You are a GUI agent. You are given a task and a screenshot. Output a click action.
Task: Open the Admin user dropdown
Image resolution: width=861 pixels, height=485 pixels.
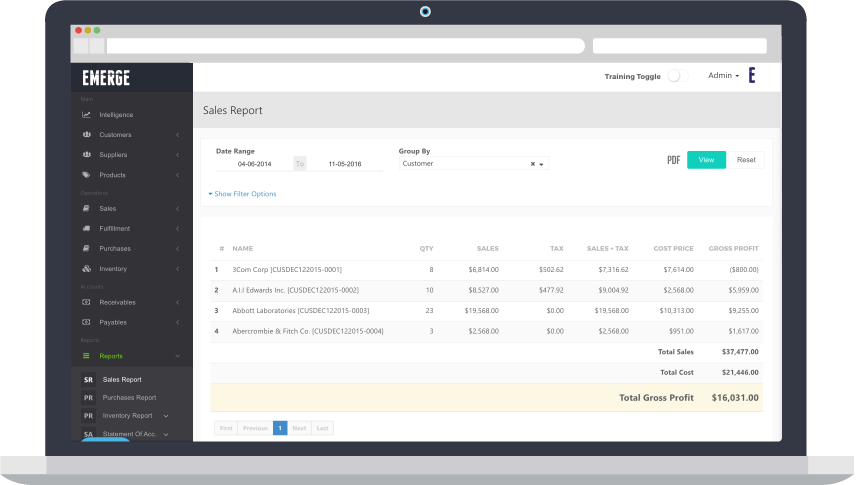[x=723, y=76]
